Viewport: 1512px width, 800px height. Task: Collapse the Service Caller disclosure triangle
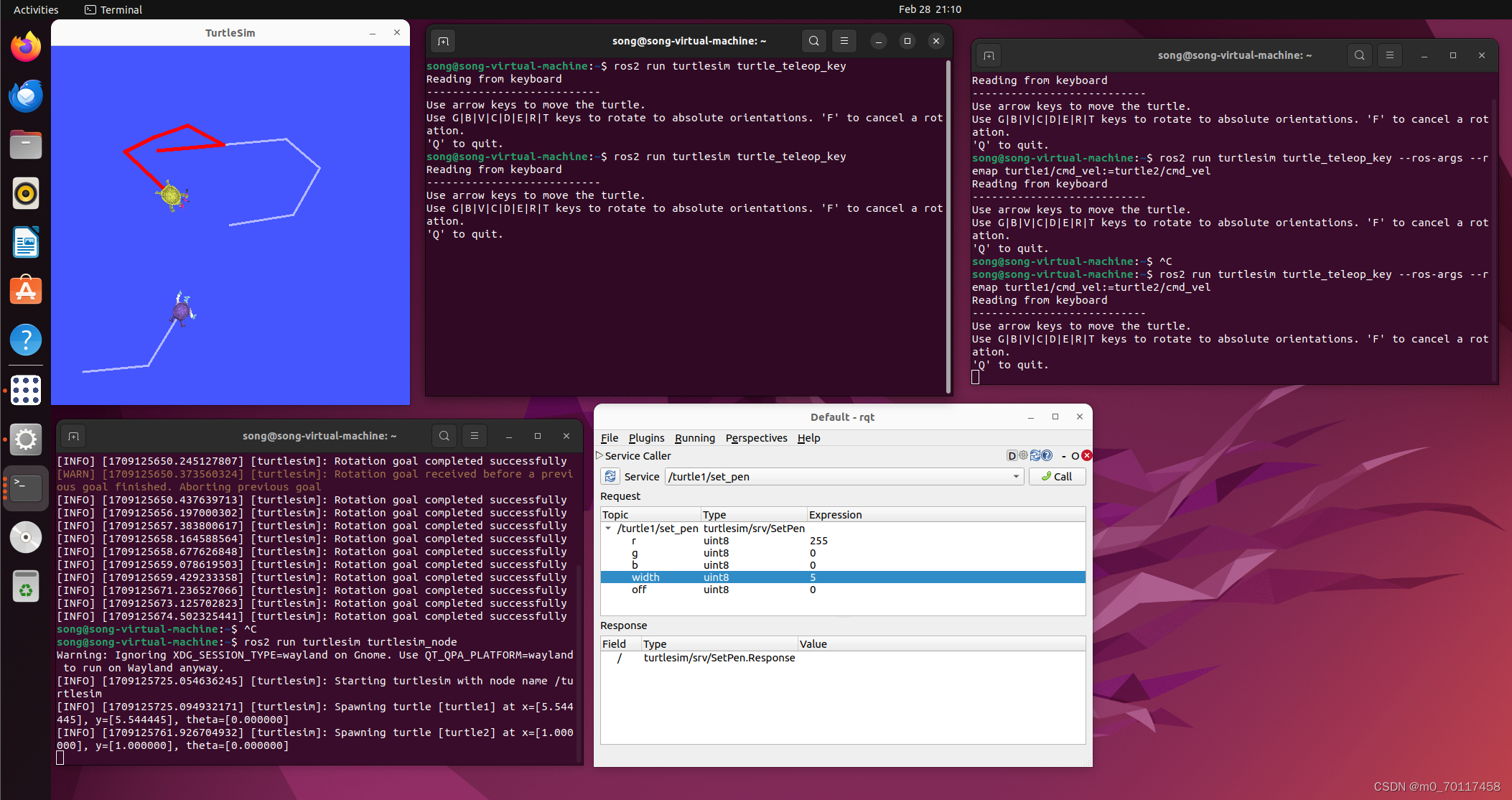coord(599,455)
